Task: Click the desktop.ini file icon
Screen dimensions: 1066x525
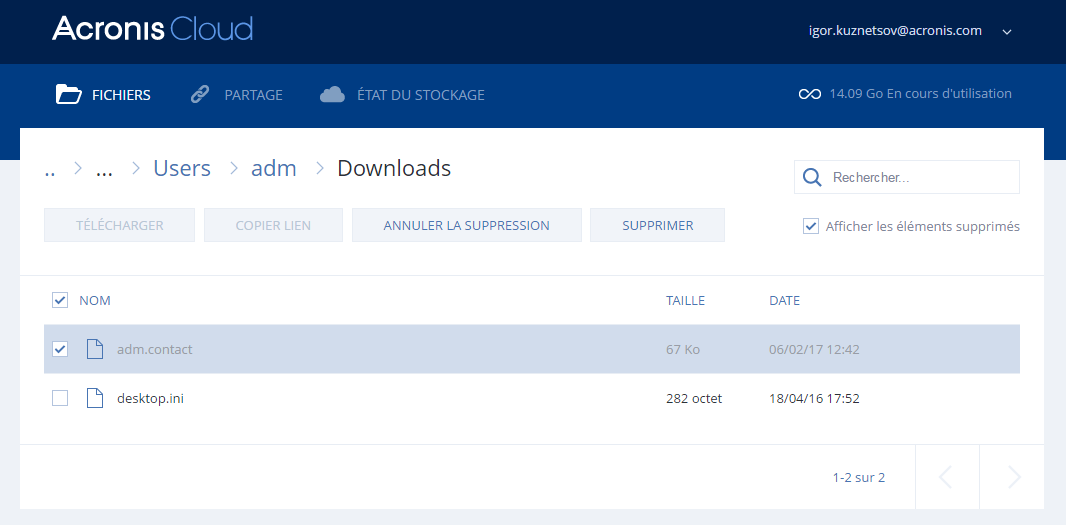Action: pos(95,398)
